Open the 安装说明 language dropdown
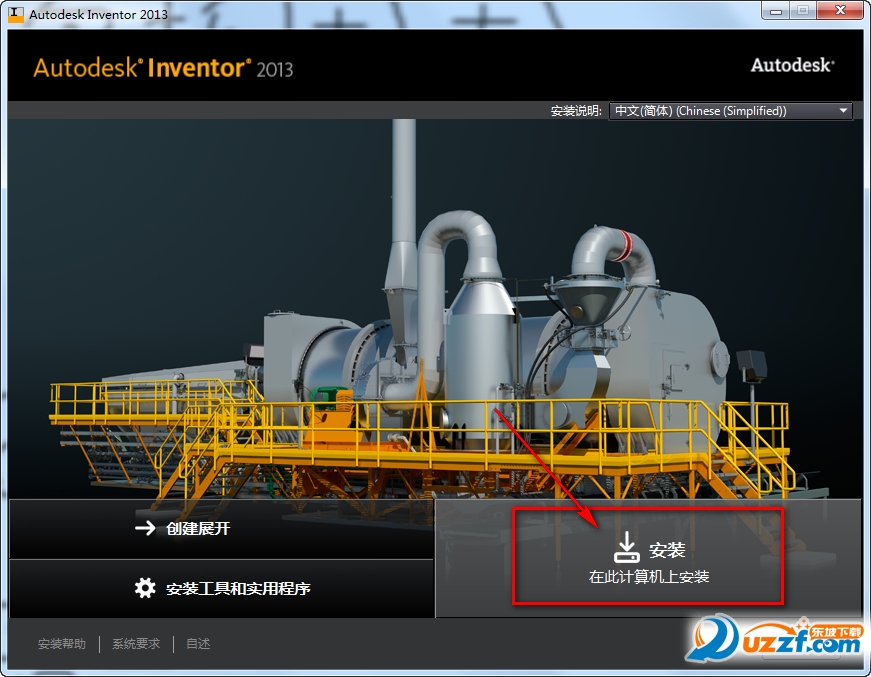Viewport: 871px width, 677px height. (730, 111)
